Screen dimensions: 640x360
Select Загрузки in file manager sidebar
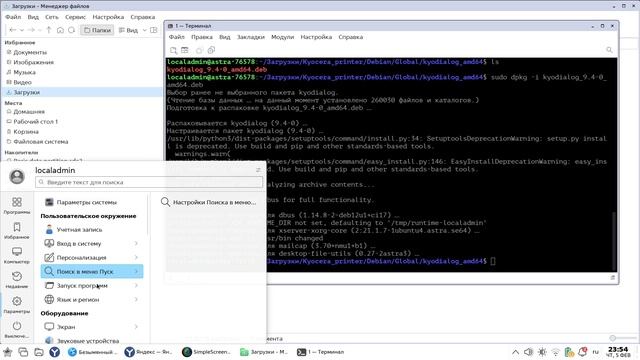tap(81, 92)
